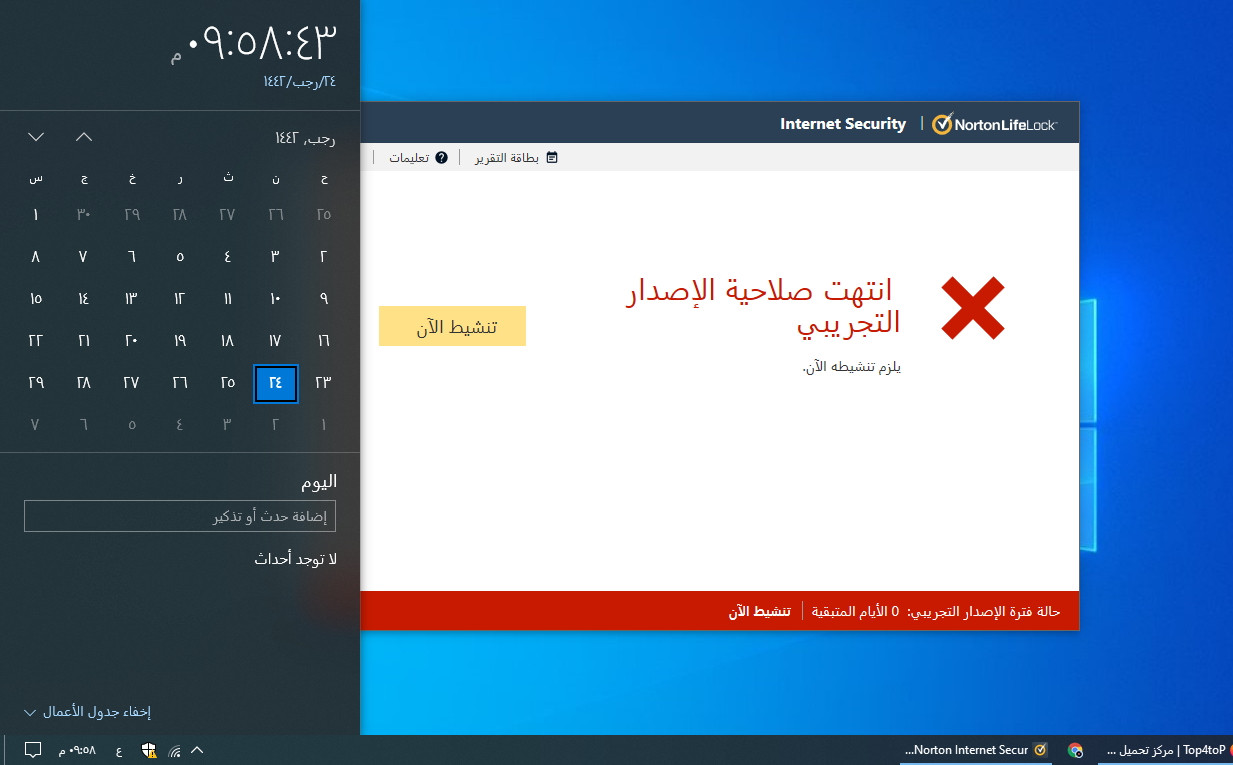Viewport: 1233px width, 765px height.
Task: Click the yellow تنشيط الآن button
Action: (452, 326)
